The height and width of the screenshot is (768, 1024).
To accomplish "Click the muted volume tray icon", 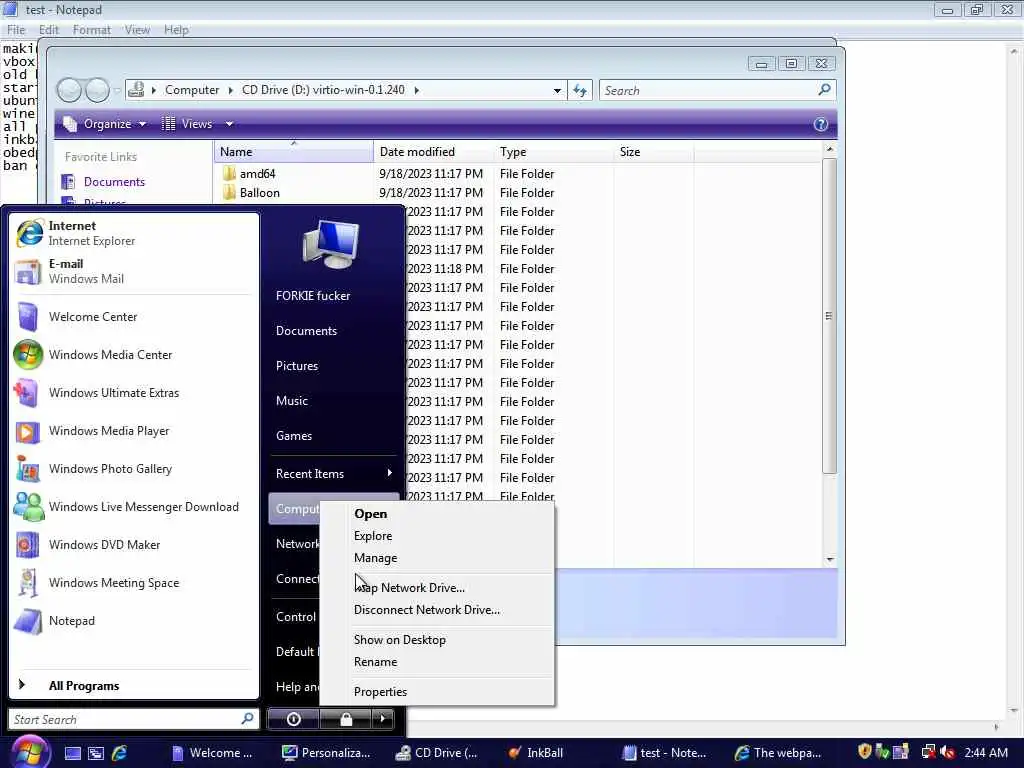I will [948, 752].
